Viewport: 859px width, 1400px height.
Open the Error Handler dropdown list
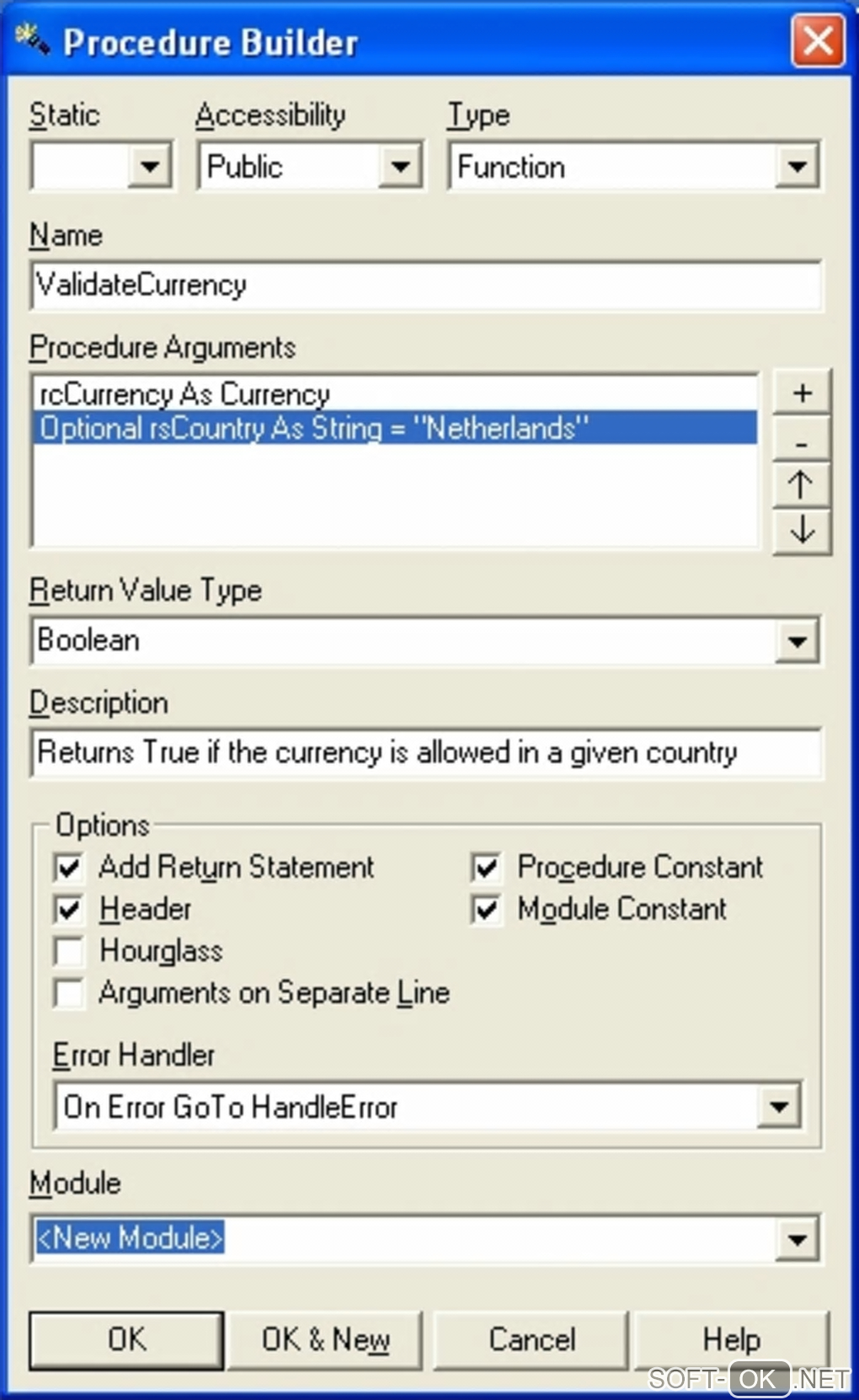click(779, 1106)
